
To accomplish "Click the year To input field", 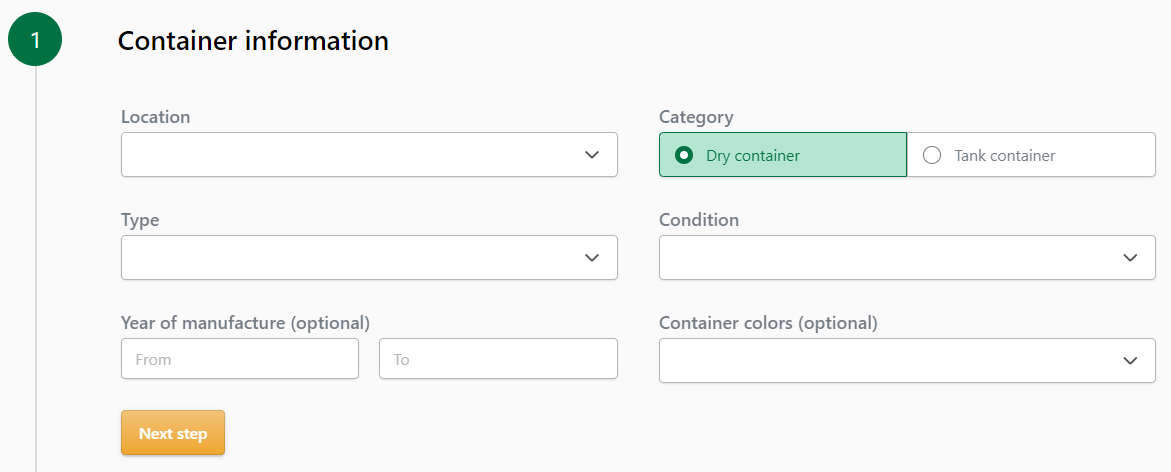I will pos(497,359).
